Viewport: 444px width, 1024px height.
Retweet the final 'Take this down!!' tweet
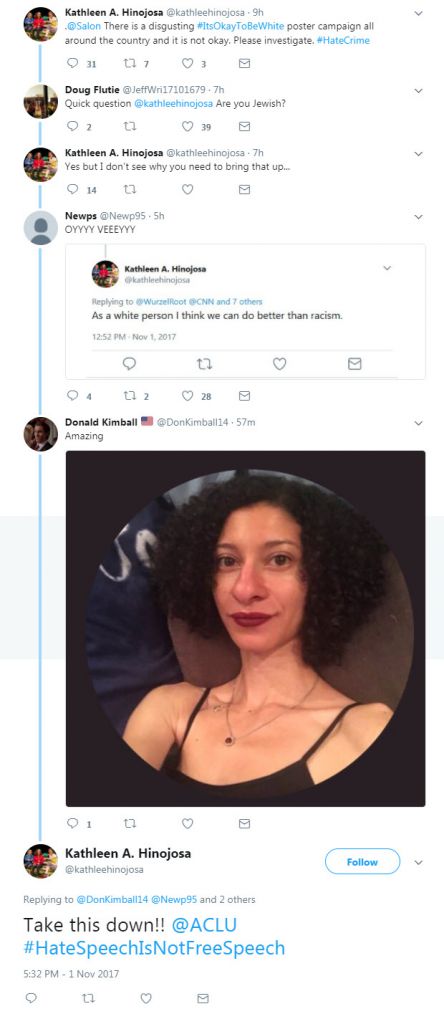88,999
